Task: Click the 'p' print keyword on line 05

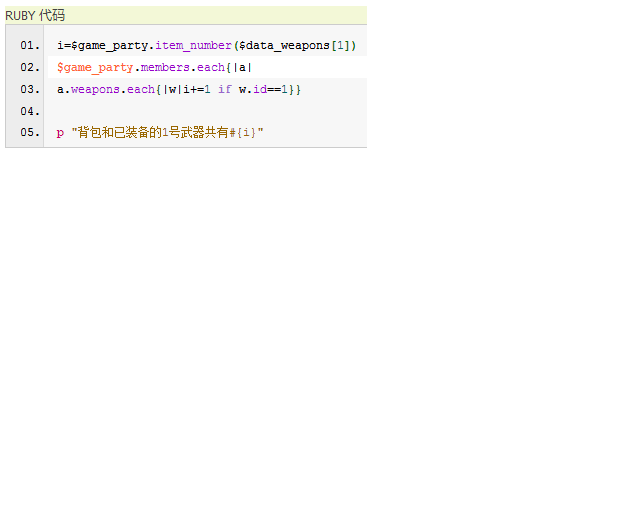Action: point(60,133)
